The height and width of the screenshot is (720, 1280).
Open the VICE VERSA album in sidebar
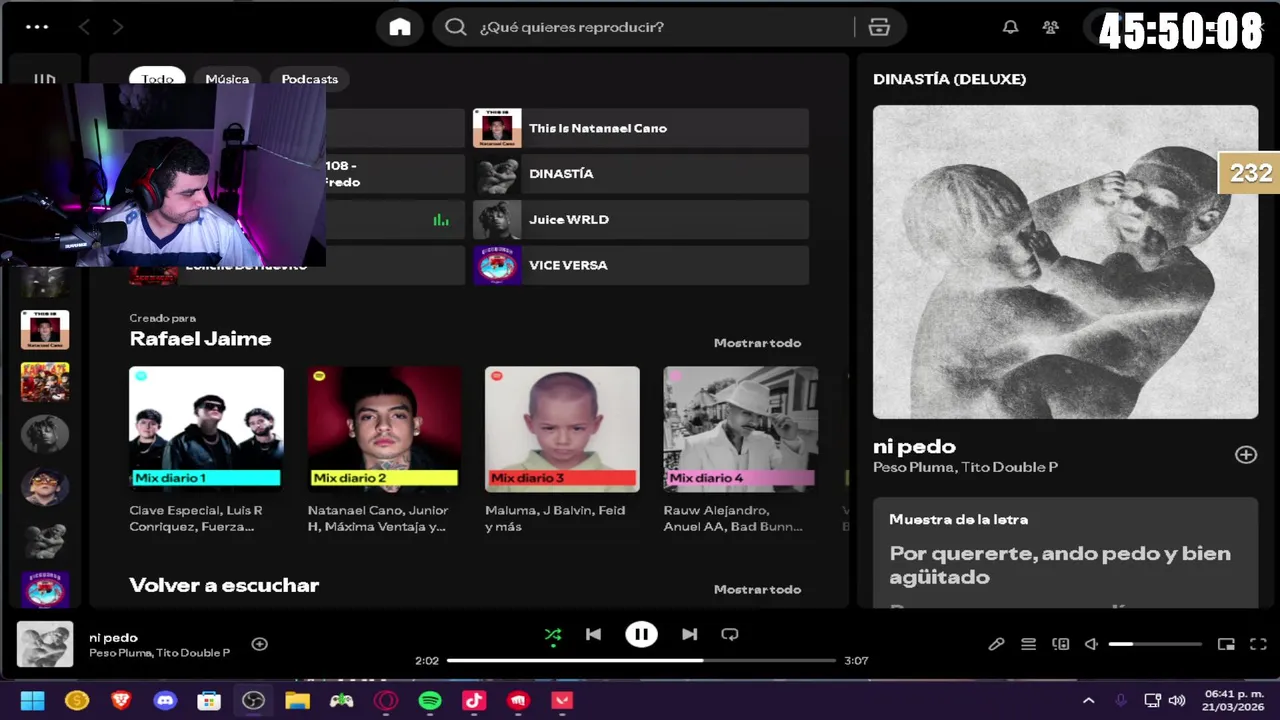[x=45, y=590]
